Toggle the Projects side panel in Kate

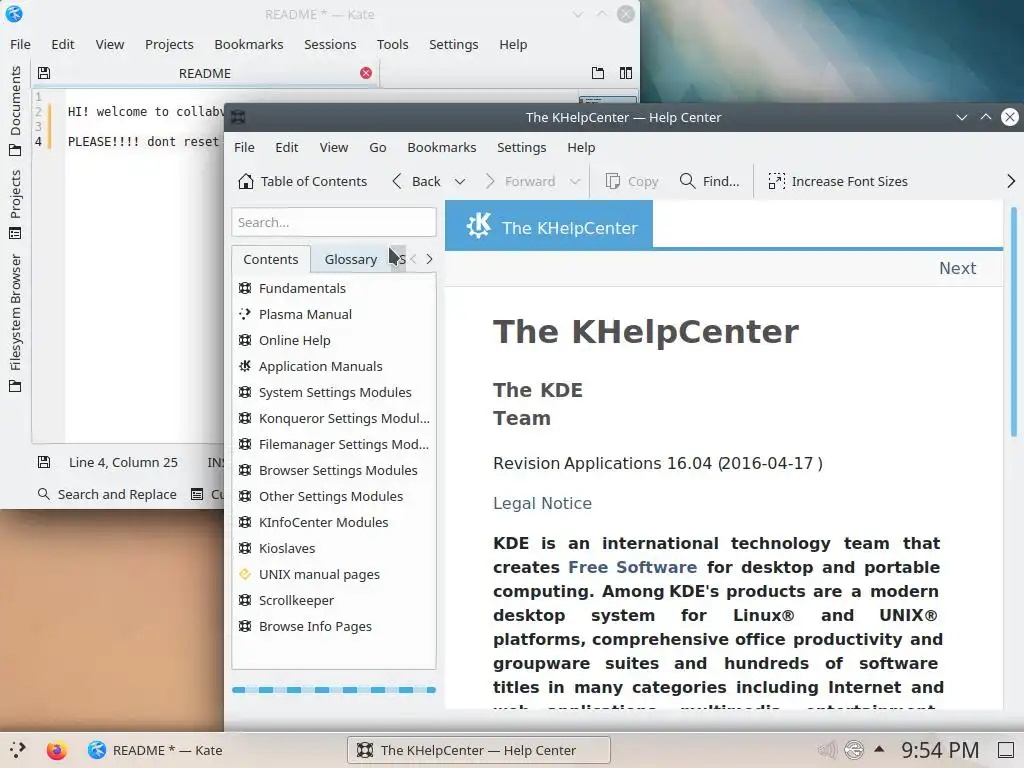tap(15, 205)
